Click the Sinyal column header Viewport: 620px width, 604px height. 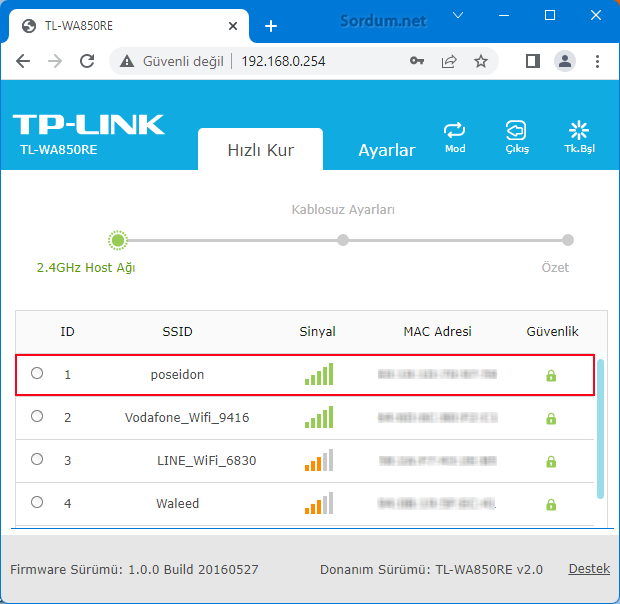click(317, 331)
